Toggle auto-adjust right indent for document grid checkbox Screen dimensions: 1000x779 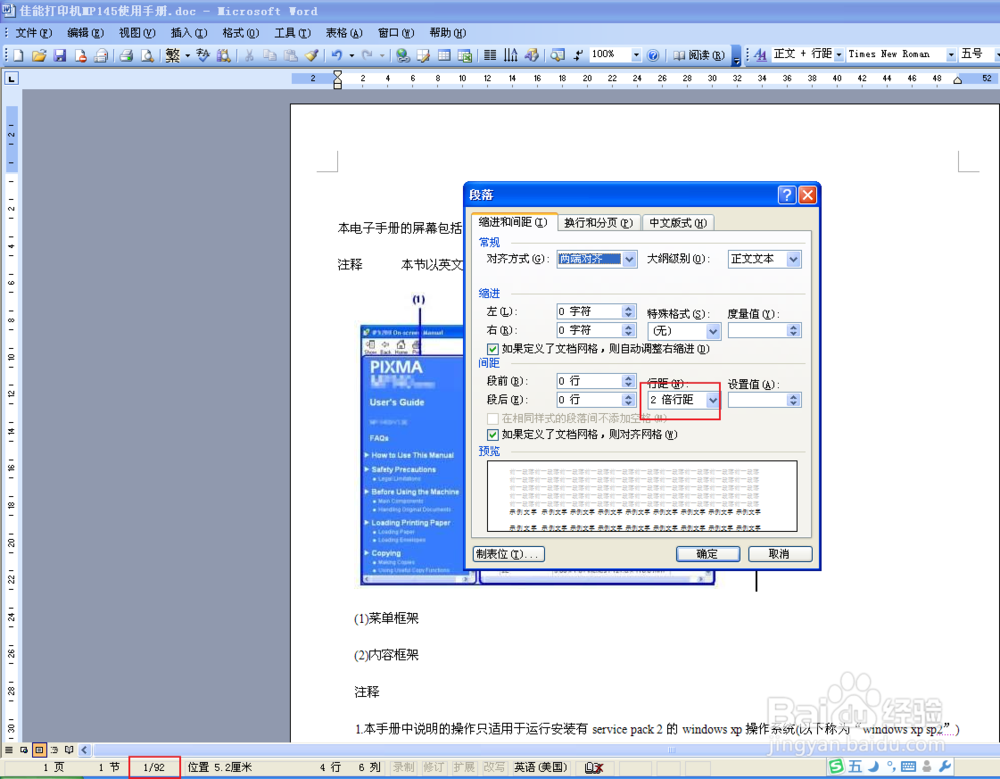[x=492, y=349]
